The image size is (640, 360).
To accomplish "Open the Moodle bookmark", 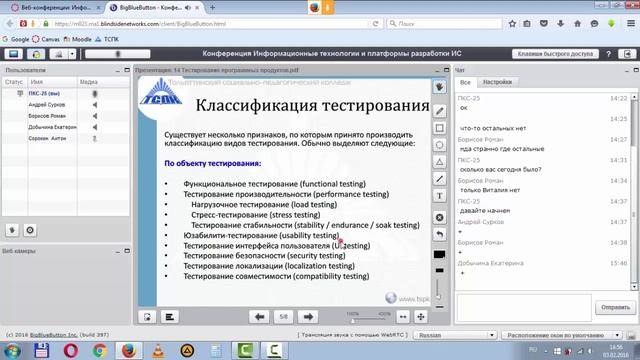I will pyautogui.click(x=78, y=39).
